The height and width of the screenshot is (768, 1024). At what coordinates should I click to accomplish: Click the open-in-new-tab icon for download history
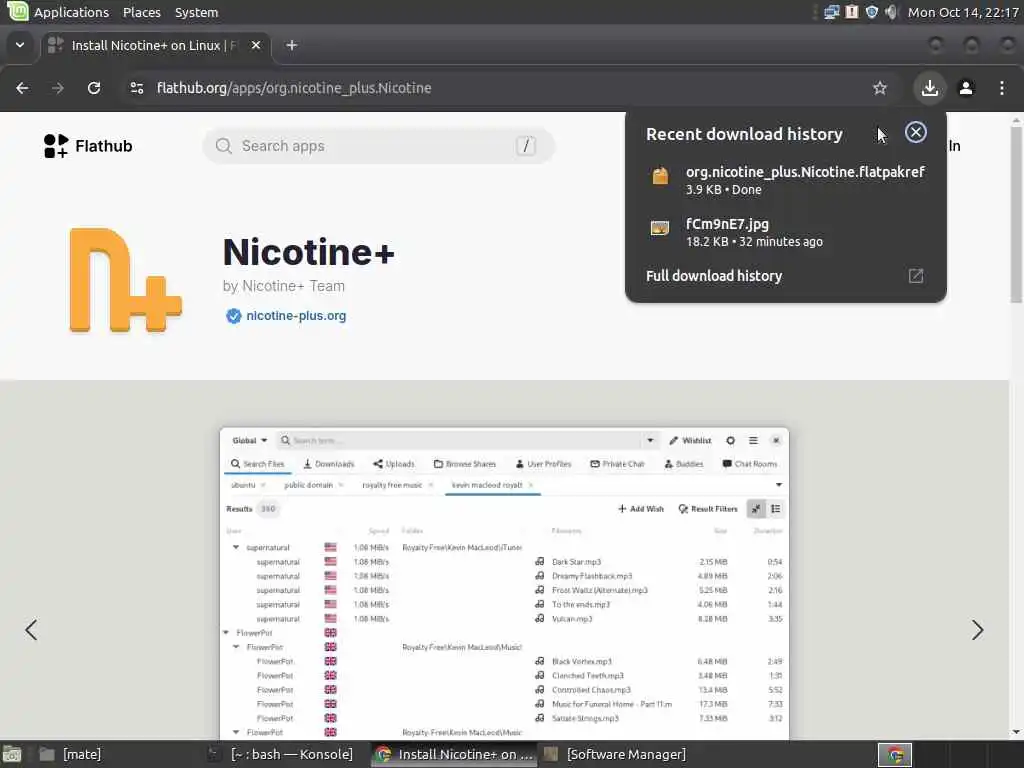tap(916, 276)
